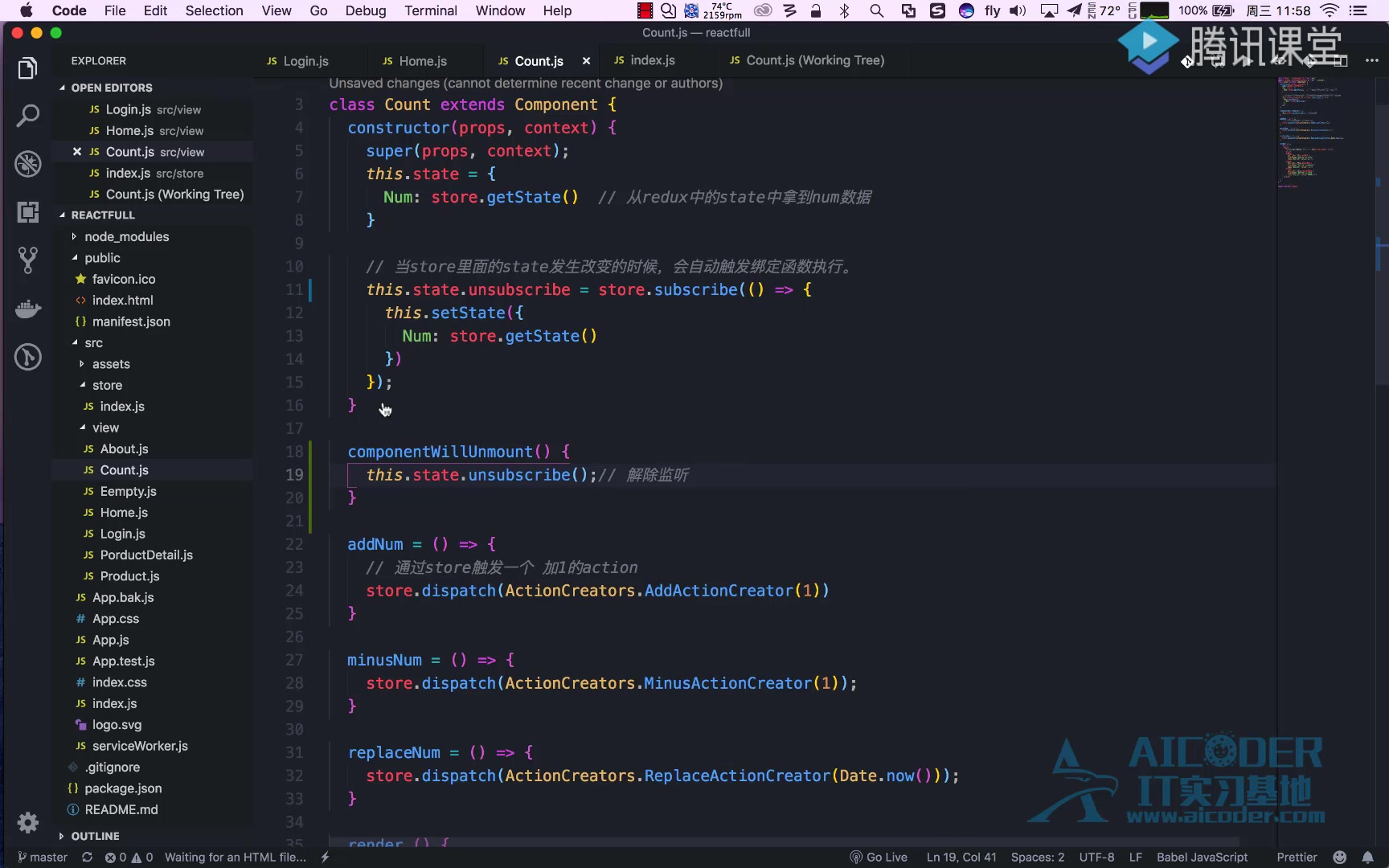Open editor More Actions ellipsis
The image size is (1389, 868).
[x=1371, y=60]
